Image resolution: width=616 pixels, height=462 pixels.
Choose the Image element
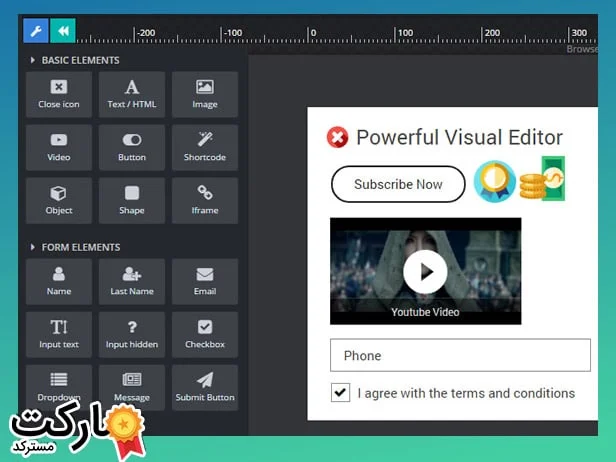click(205, 94)
